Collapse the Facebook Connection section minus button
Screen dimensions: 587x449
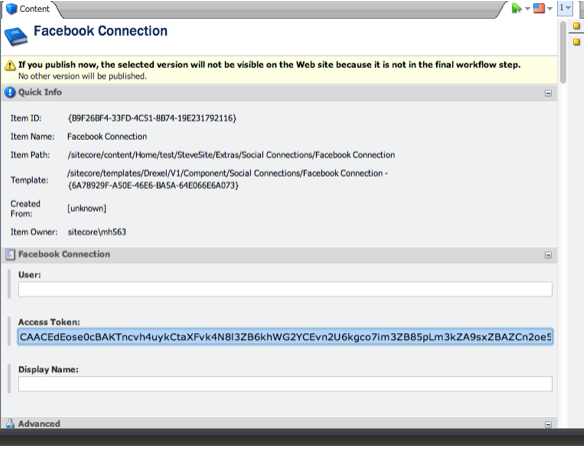548,255
